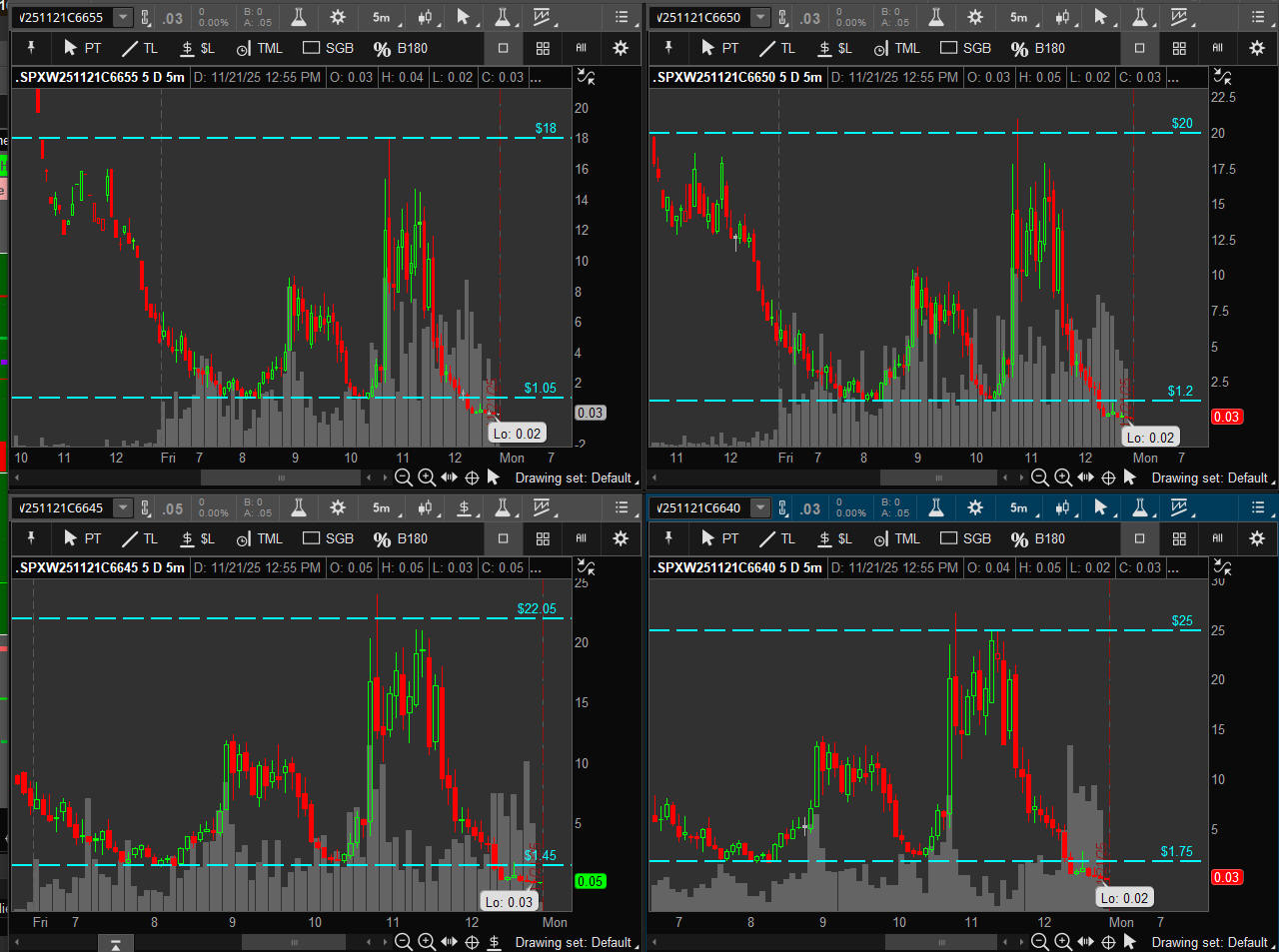The width and height of the screenshot is (1279, 952).
Task: Switch C6645 drawings to grid view
Action: coord(543,538)
